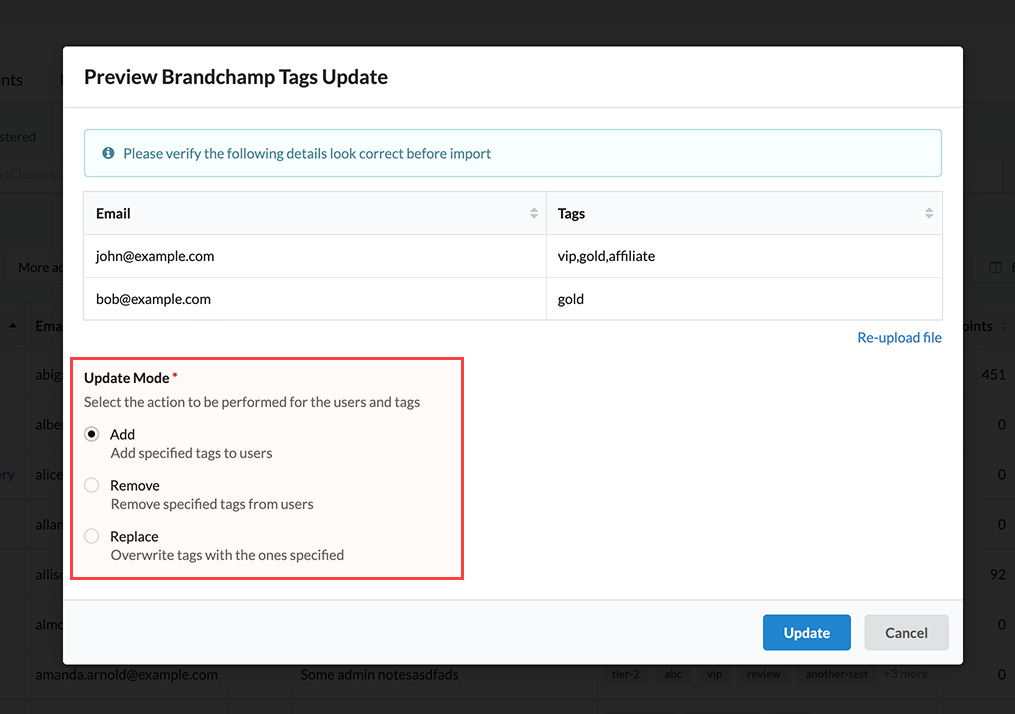Click the another-test tag in the background row
The width and height of the screenshot is (1015, 714).
tap(836, 675)
